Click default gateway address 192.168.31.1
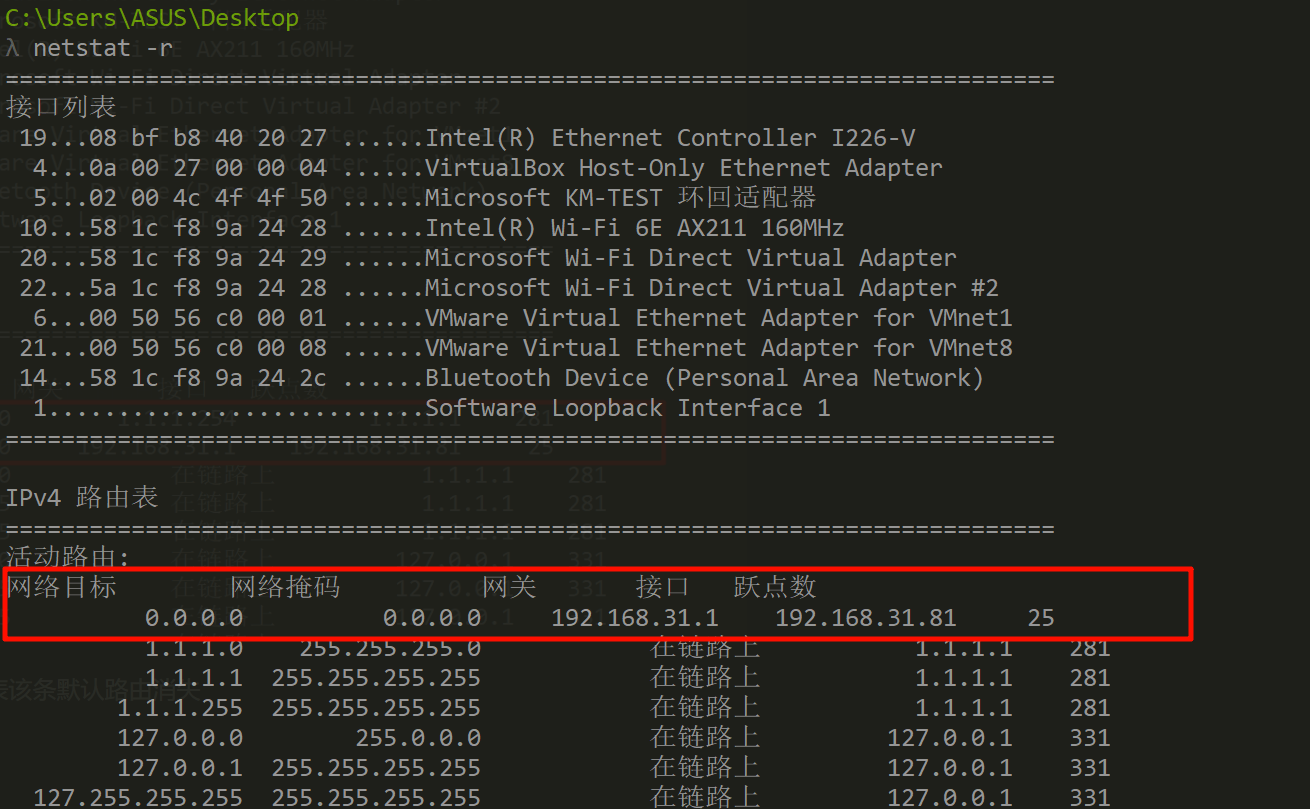The image size is (1310, 809). point(635,618)
